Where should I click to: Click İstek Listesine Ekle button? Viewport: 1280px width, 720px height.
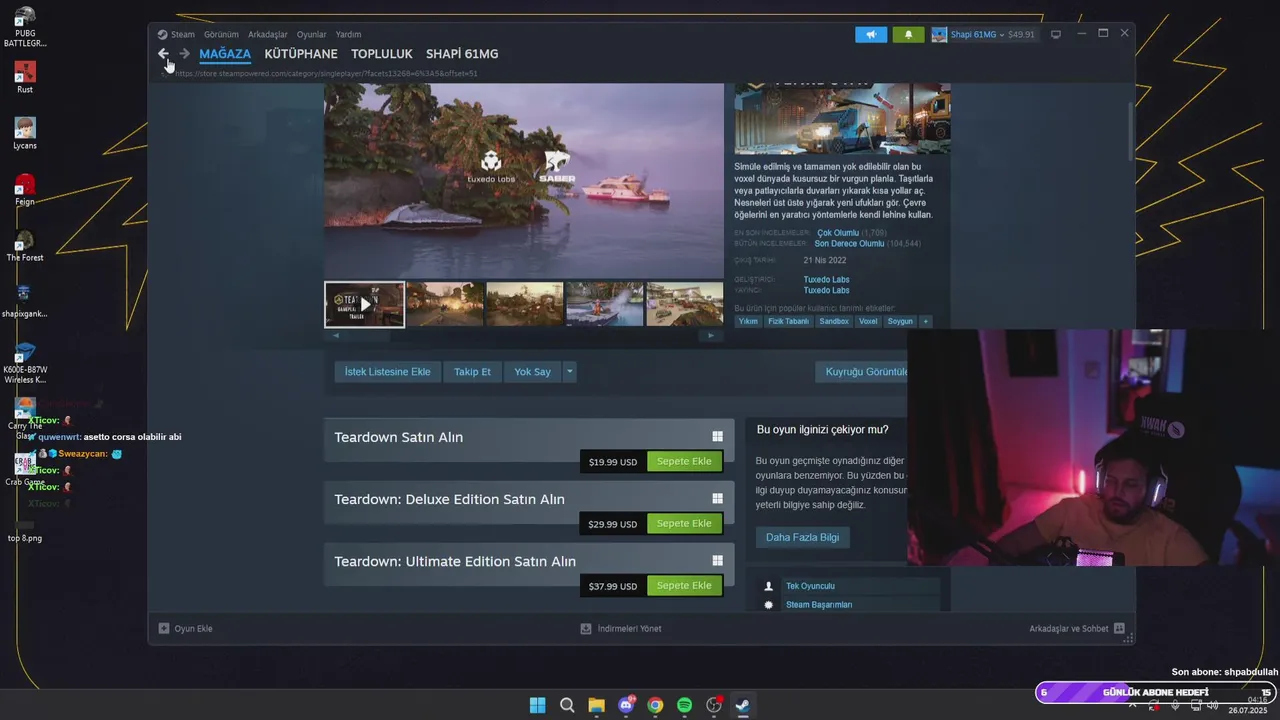[388, 371]
